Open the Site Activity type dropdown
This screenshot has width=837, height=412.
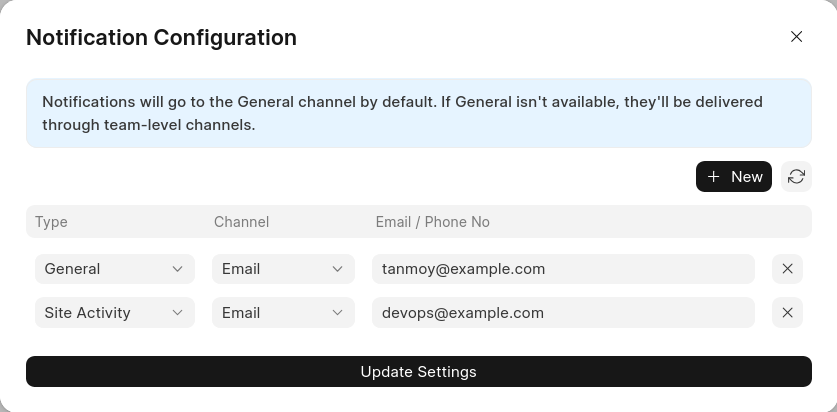tap(114, 313)
